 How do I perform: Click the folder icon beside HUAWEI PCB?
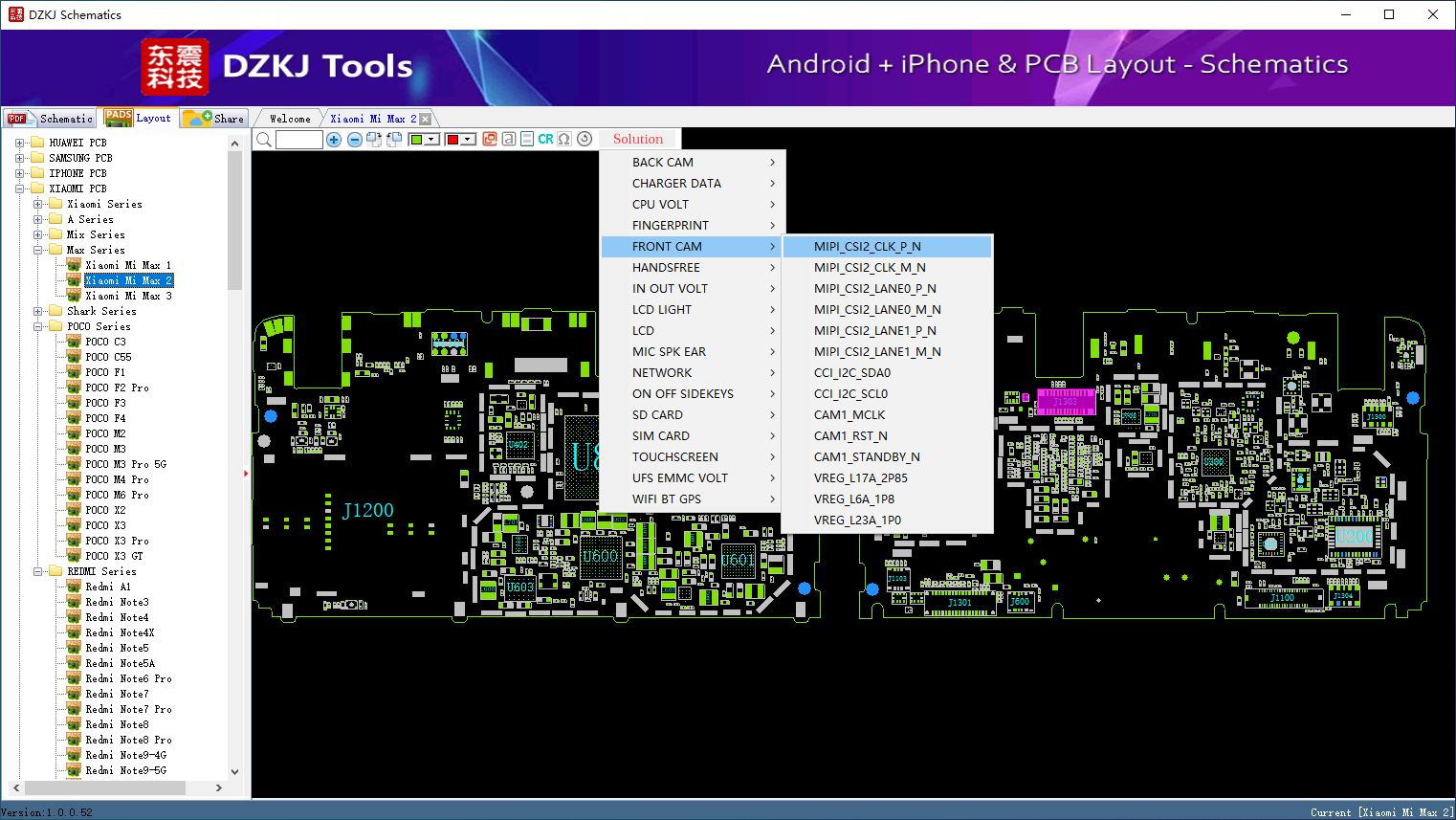click(x=37, y=143)
